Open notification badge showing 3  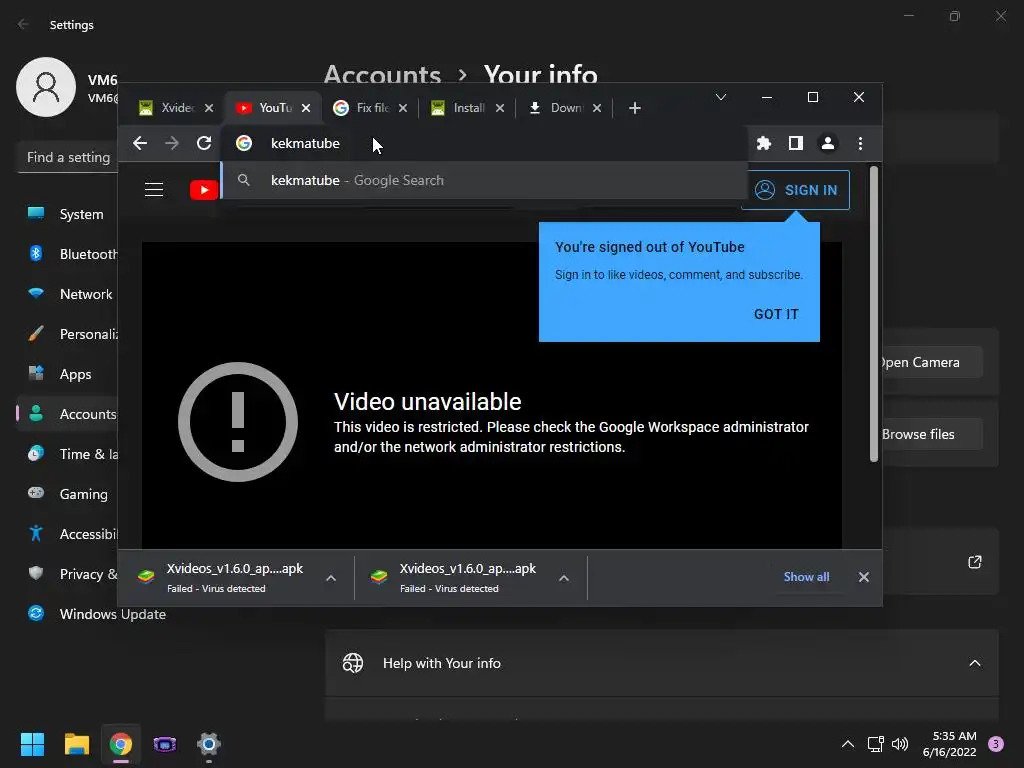(996, 744)
